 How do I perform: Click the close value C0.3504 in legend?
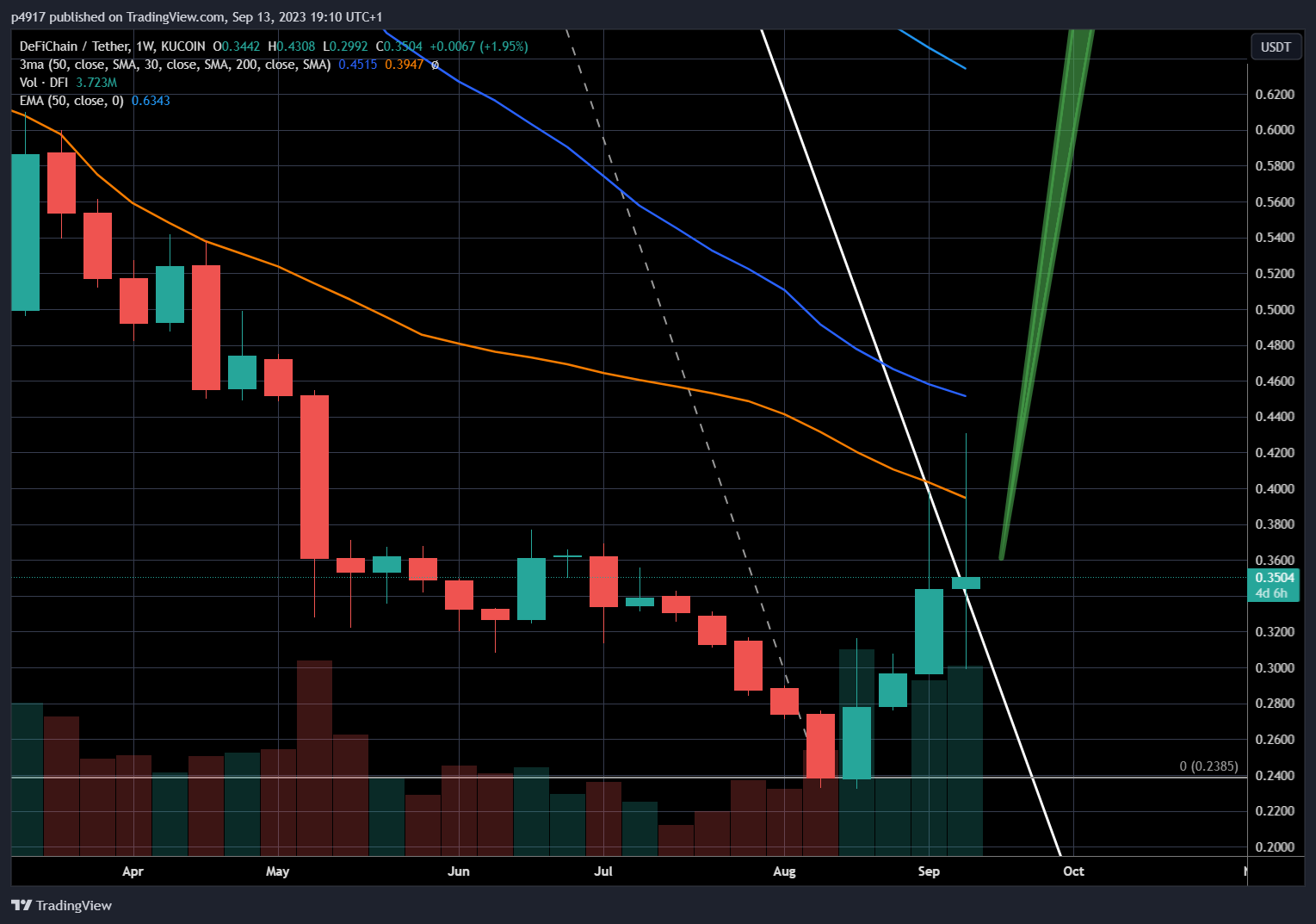pos(399,47)
